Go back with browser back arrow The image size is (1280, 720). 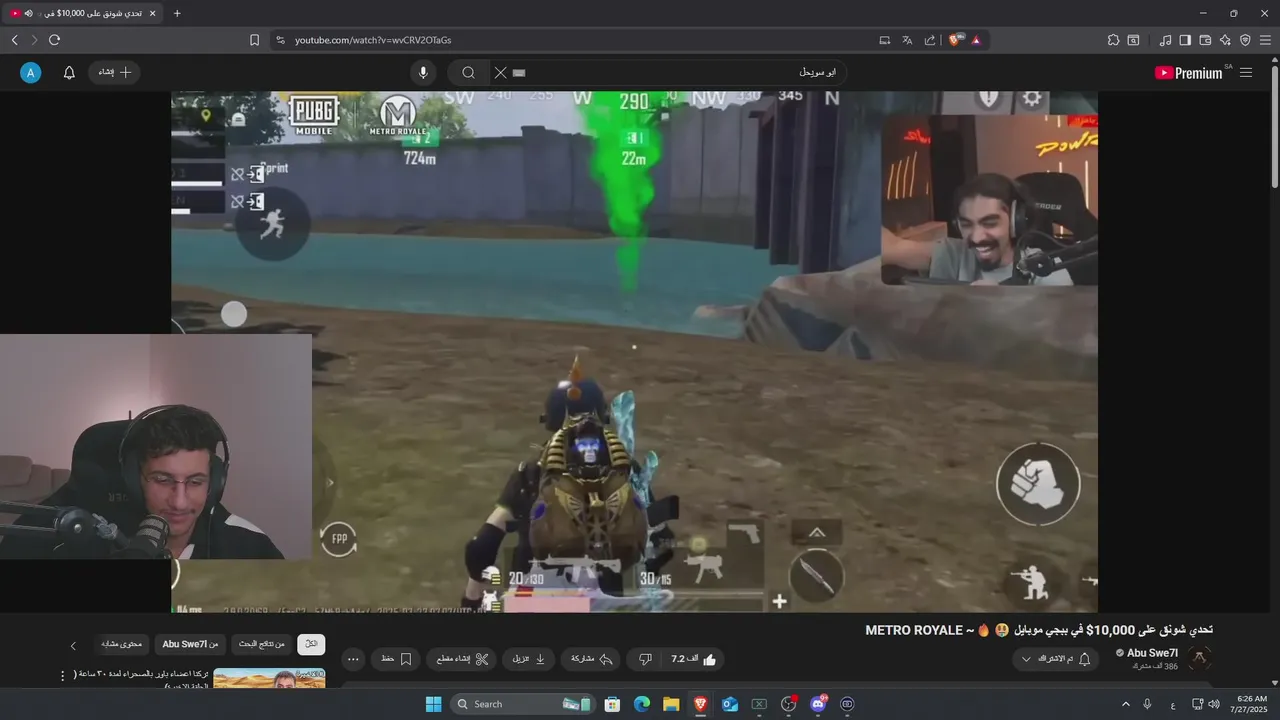[x=14, y=40]
